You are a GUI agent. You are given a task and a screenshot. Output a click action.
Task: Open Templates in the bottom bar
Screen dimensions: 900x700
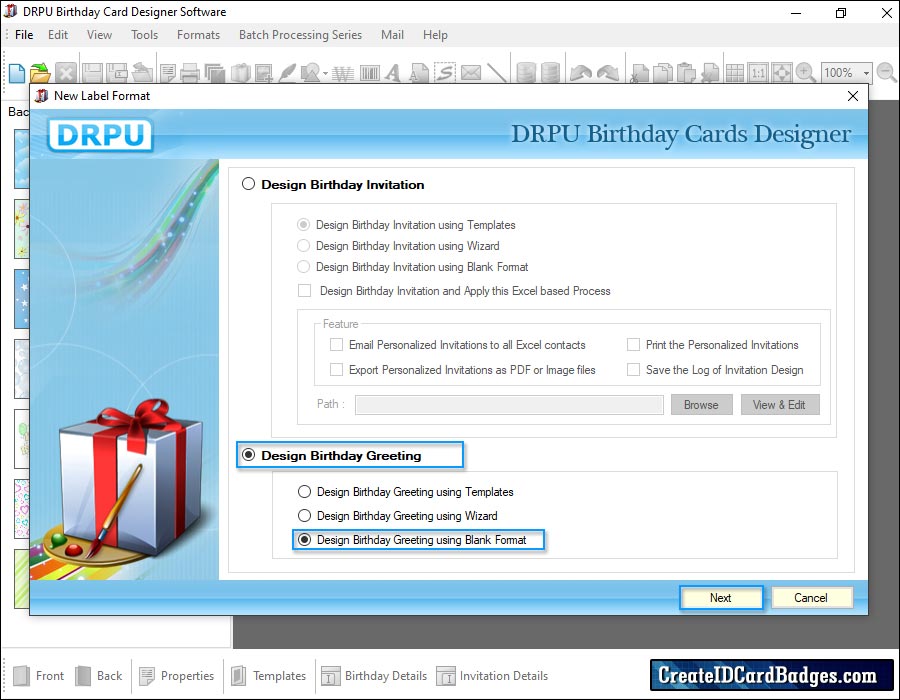coord(269,675)
